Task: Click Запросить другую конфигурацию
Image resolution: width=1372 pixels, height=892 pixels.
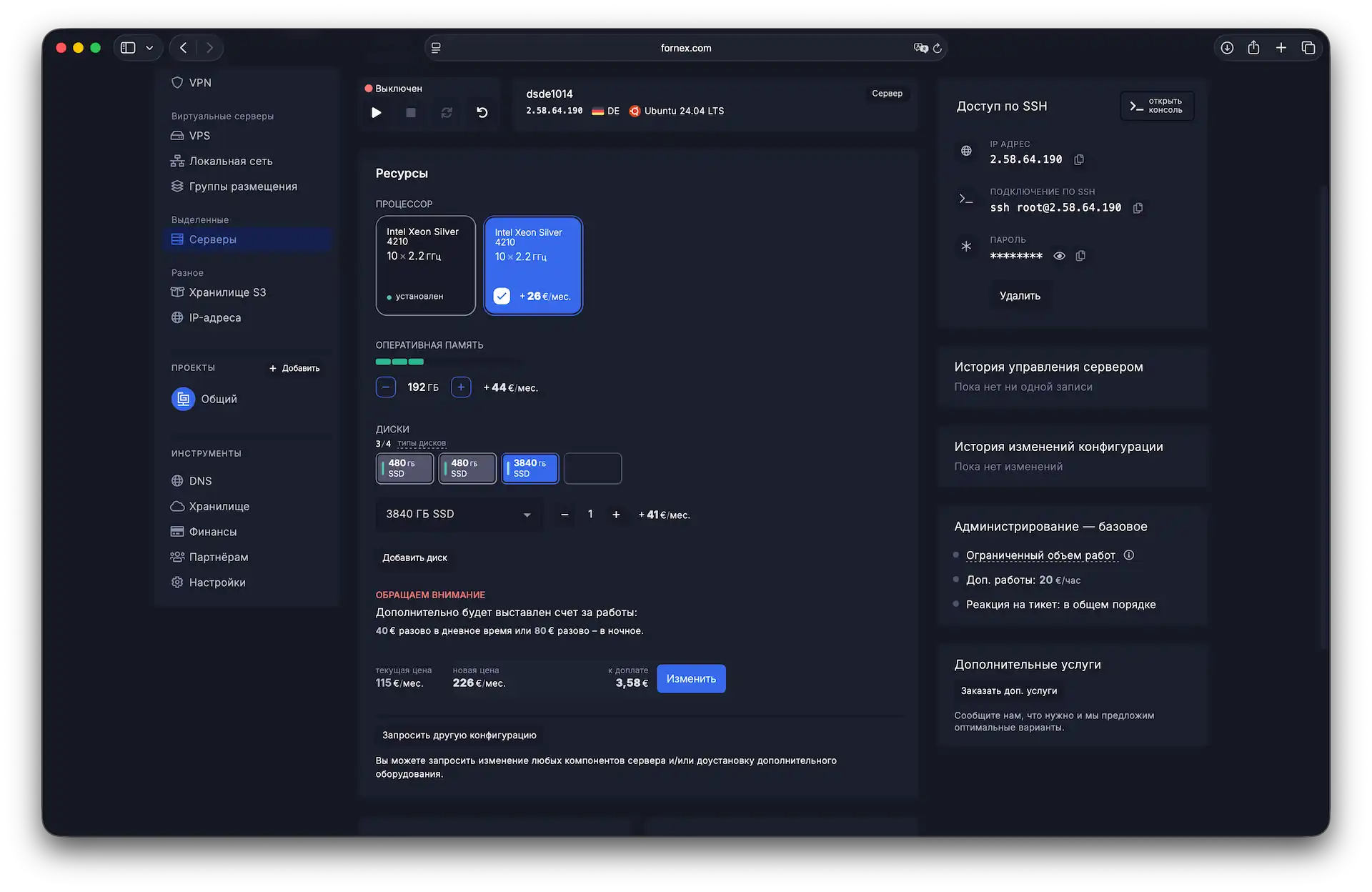Action: [459, 735]
